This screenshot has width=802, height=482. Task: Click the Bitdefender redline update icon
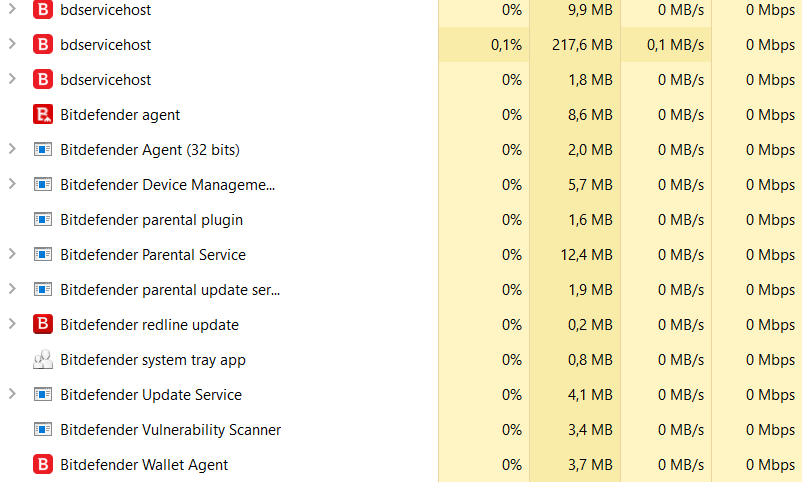coord(43,325)
